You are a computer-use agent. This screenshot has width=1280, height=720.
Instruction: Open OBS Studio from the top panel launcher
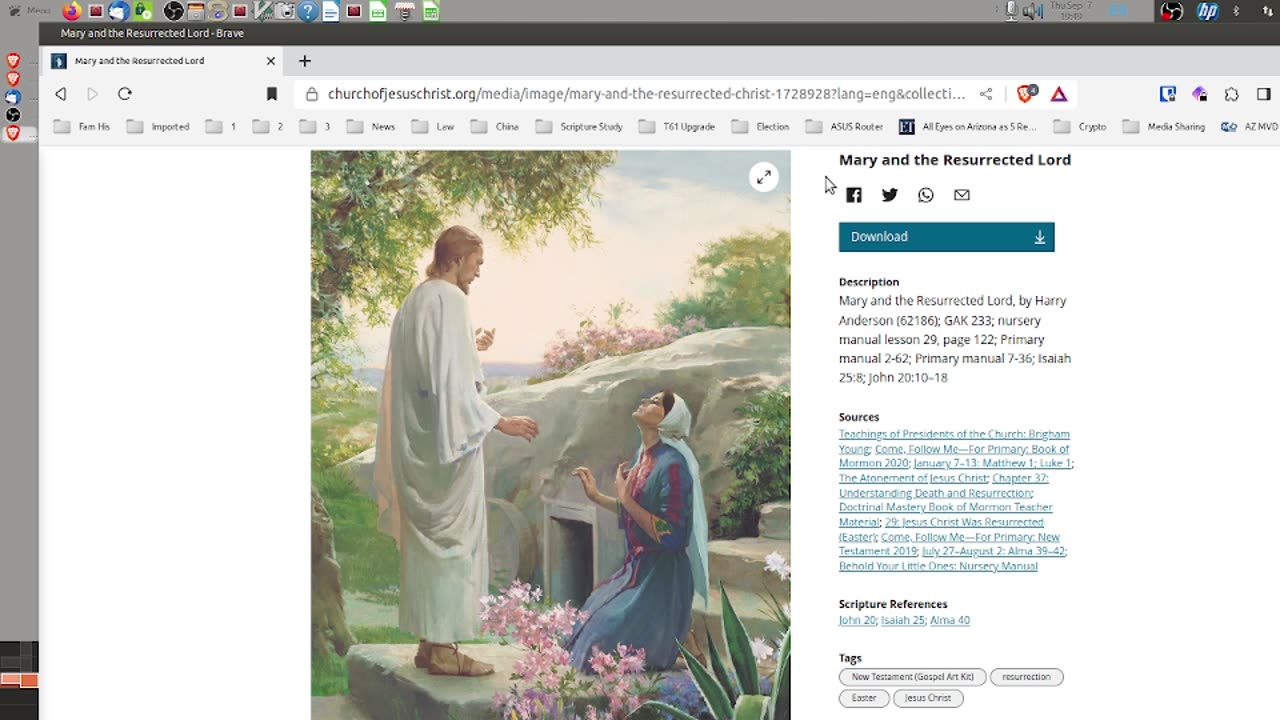pyautogui.click(x=173, y=11)
